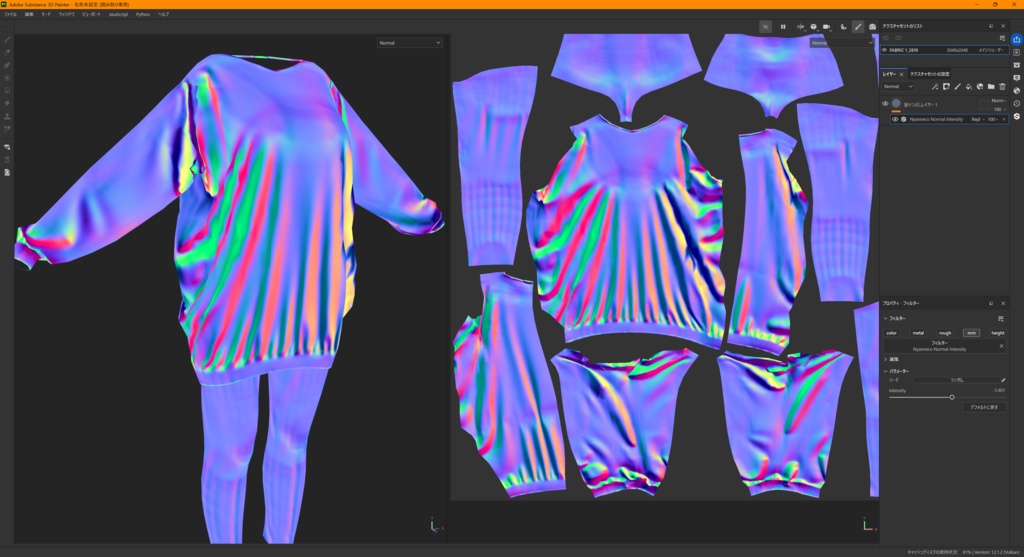This screenshot has height=557, width=1024.
Task: Click the seed ランダム button
Action: [957, 380]
